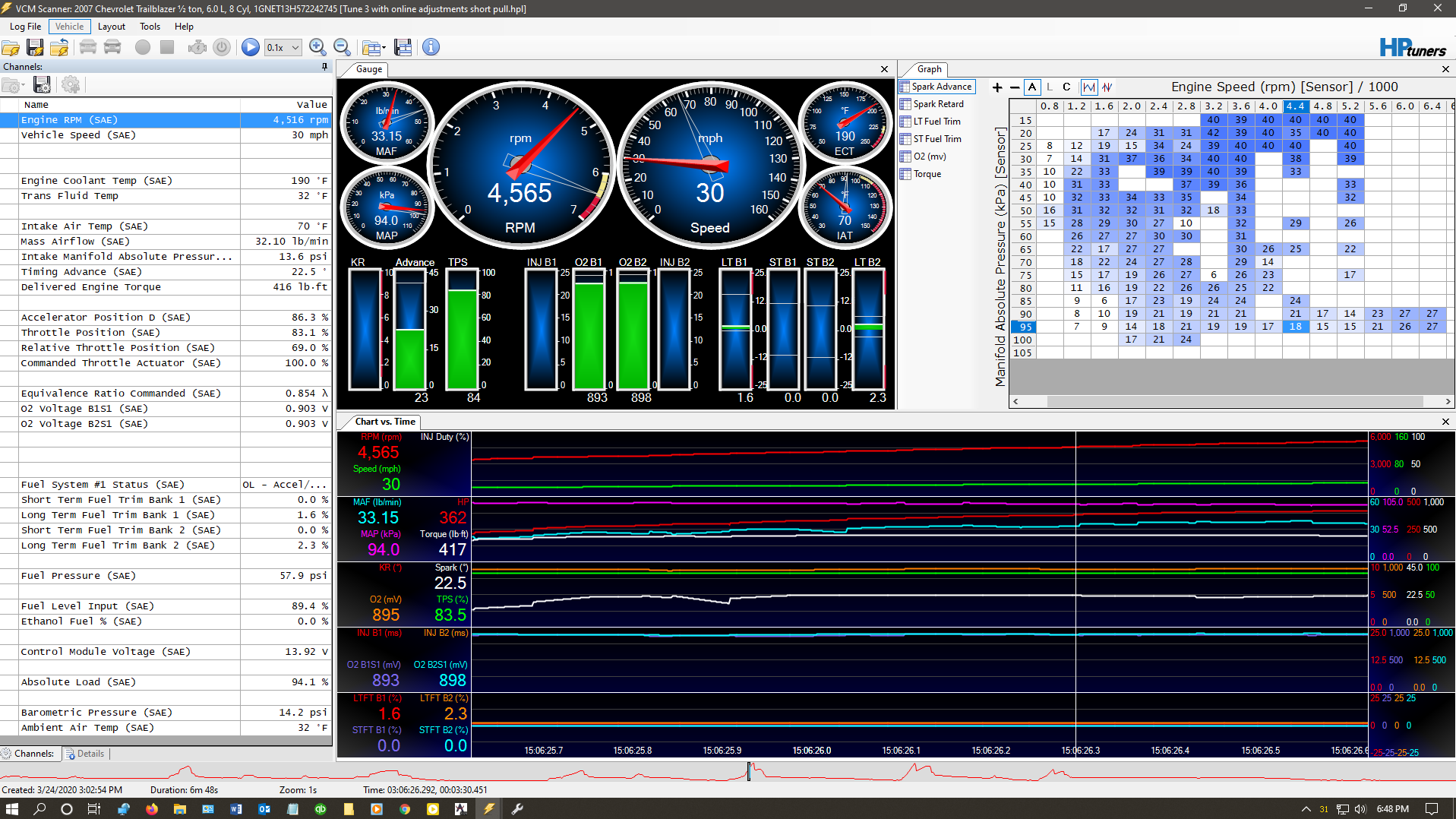The image size is (1456, 819).
Task: Click the second grey vehicle disconnect icon
Action: point(112,47)
